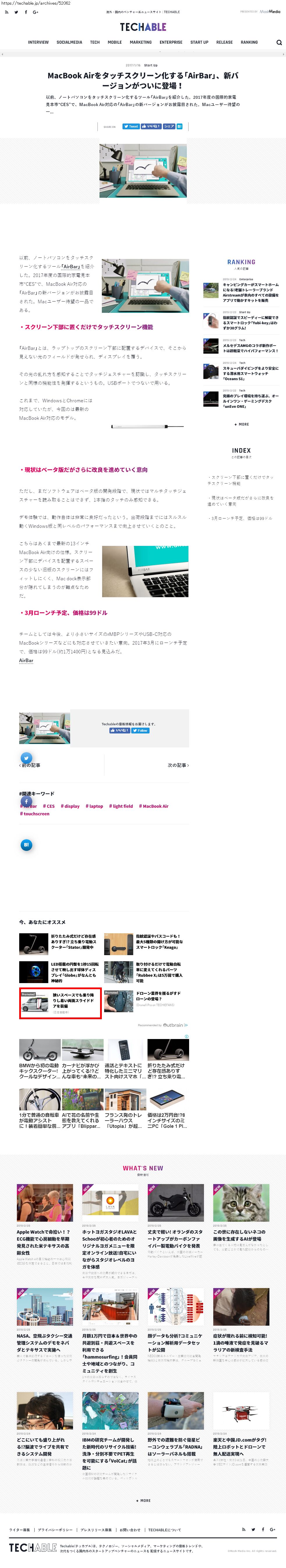Open the Google+ icon in the header
286x1568 pixels.
coord(36,12)
